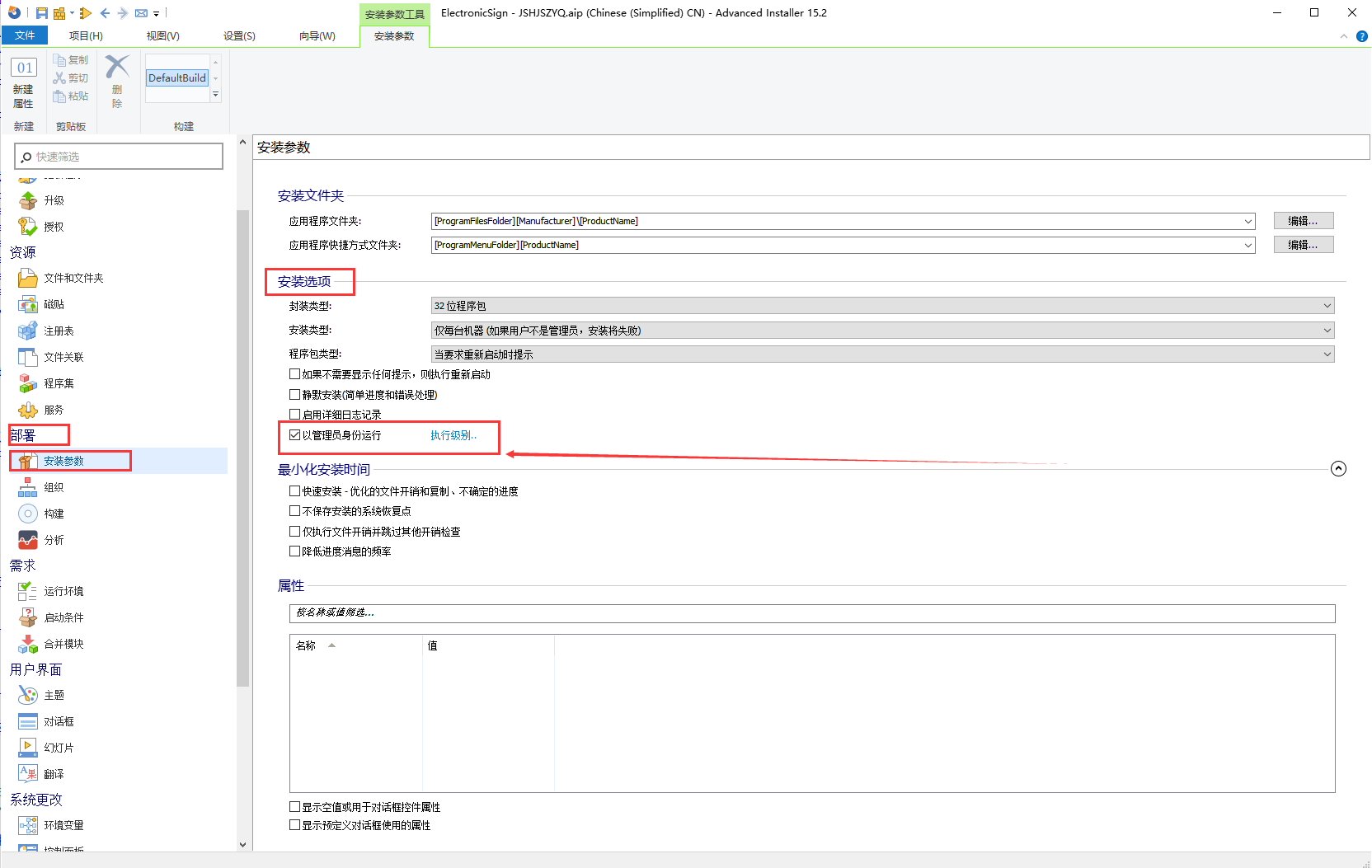
Task: Select the 安装参数 ribbon tab
Action: [x=394, y=35]
